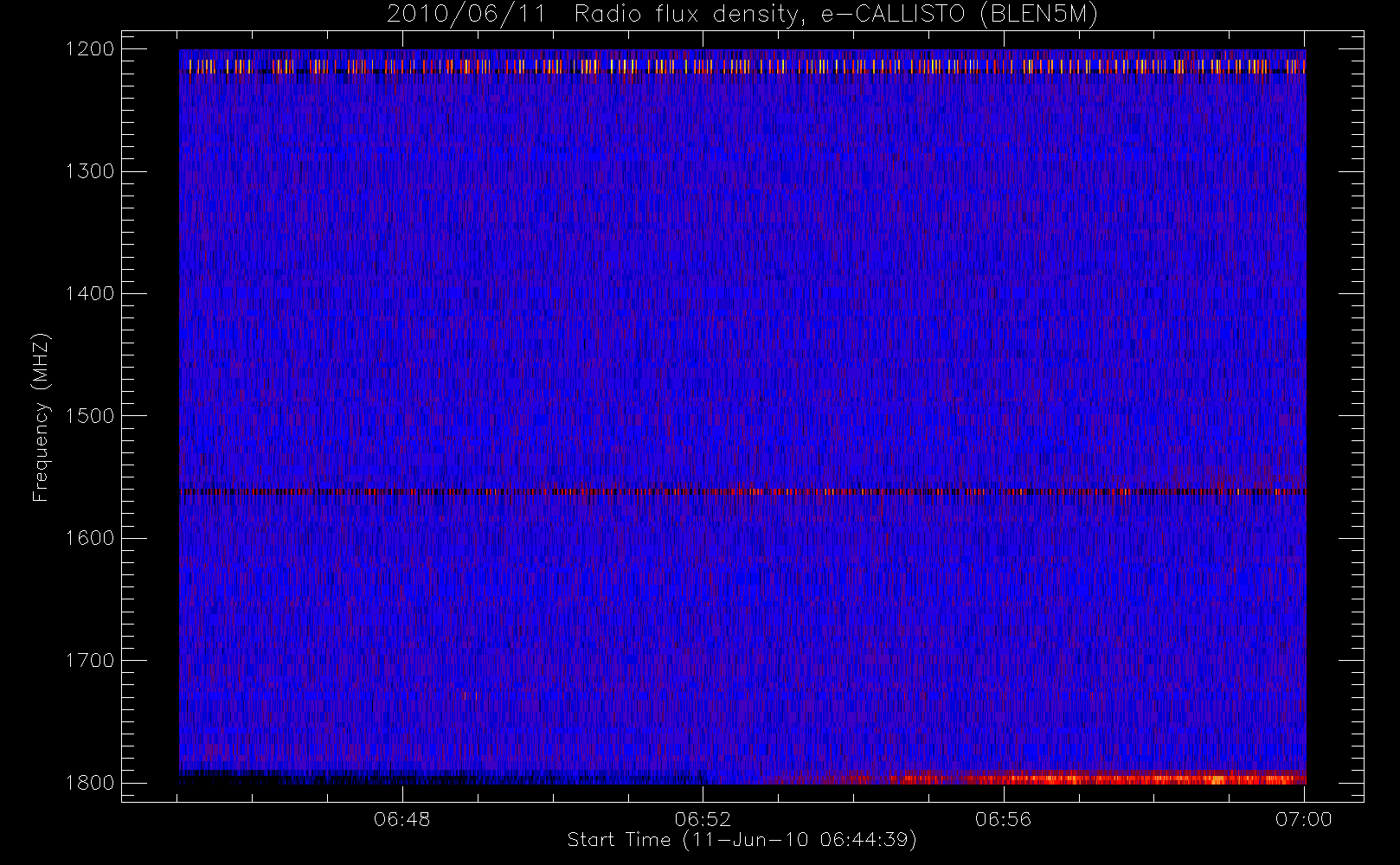Click the 1500 frequency tick label

pos(90,416)
